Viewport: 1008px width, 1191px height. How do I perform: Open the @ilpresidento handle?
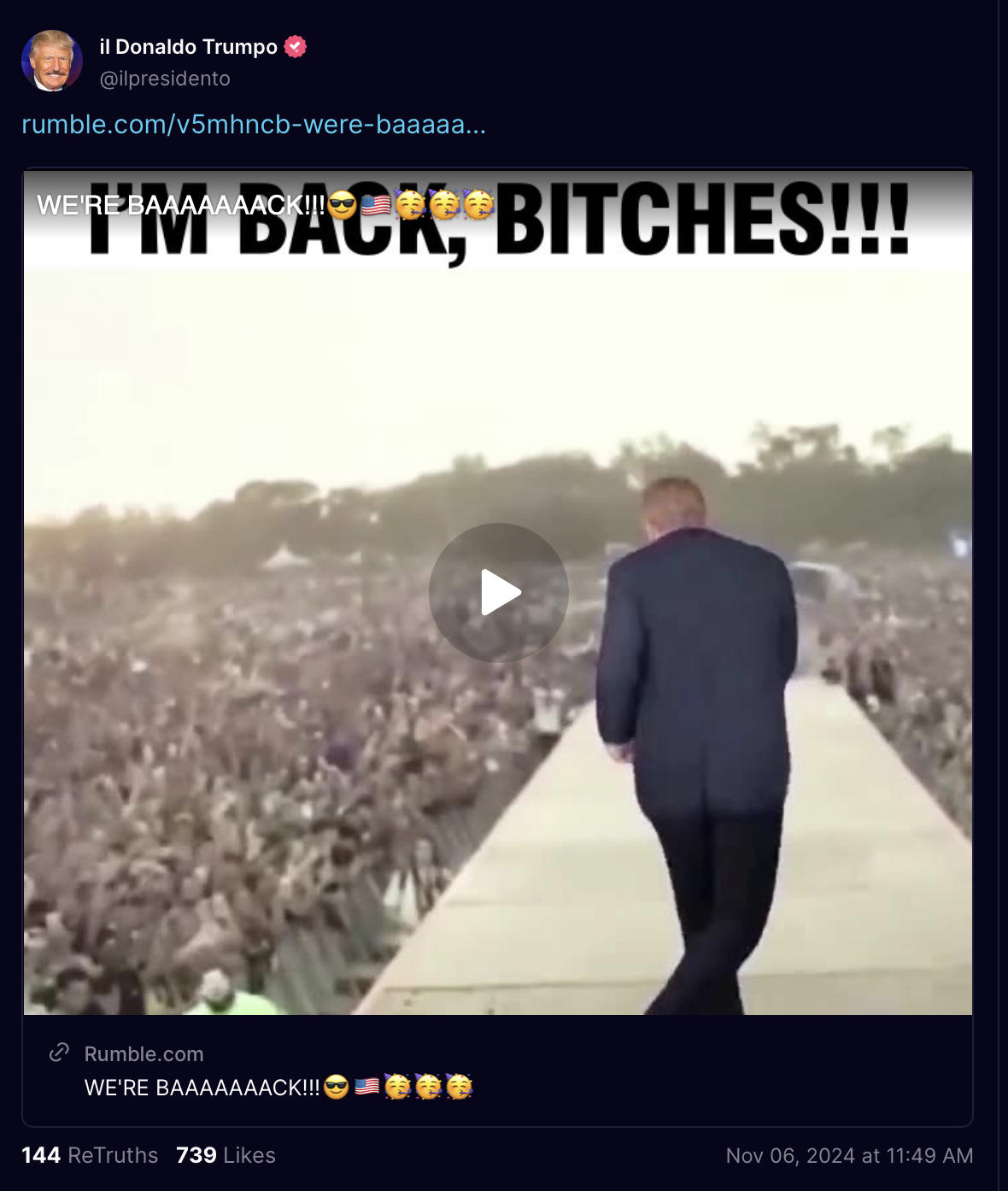tap(165, 79)
